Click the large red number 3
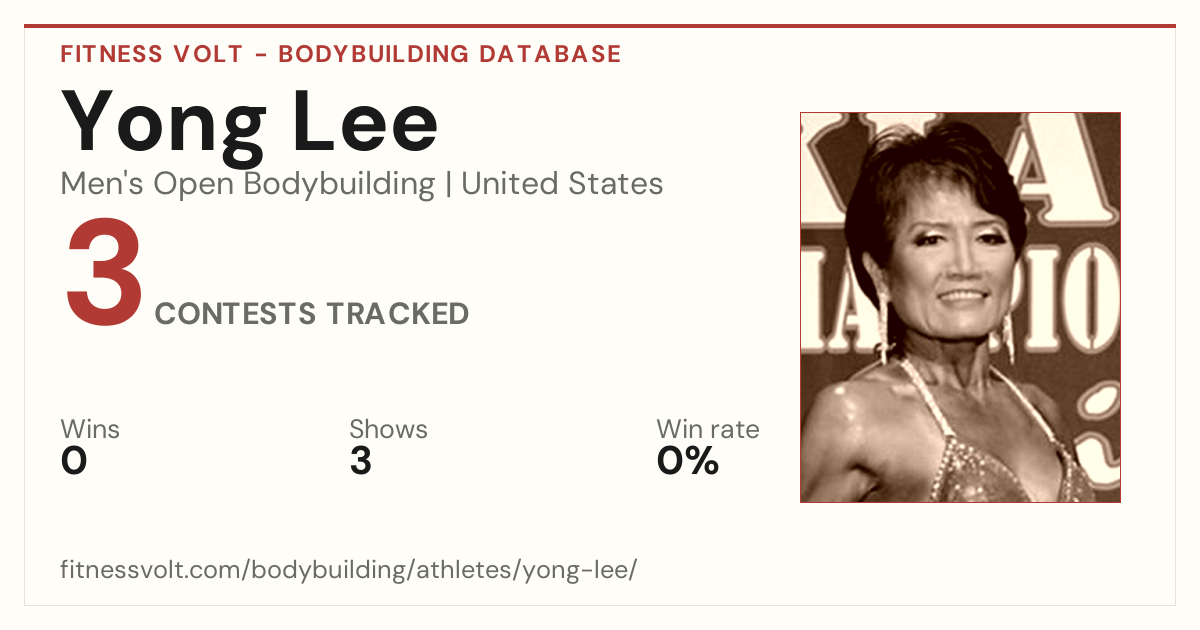The width and height of the screenshot is (1200, 630). click(104, 274)
